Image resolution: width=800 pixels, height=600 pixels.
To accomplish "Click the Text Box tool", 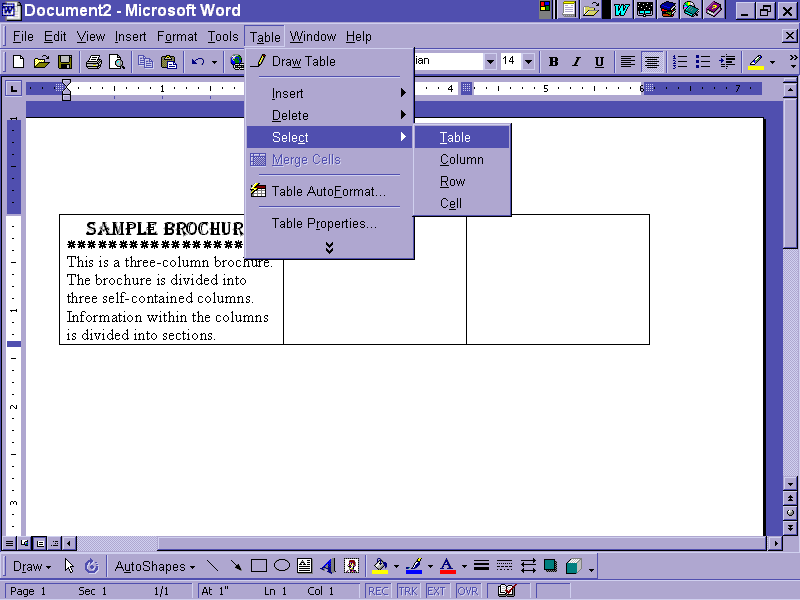I will (x=305, y=566).
